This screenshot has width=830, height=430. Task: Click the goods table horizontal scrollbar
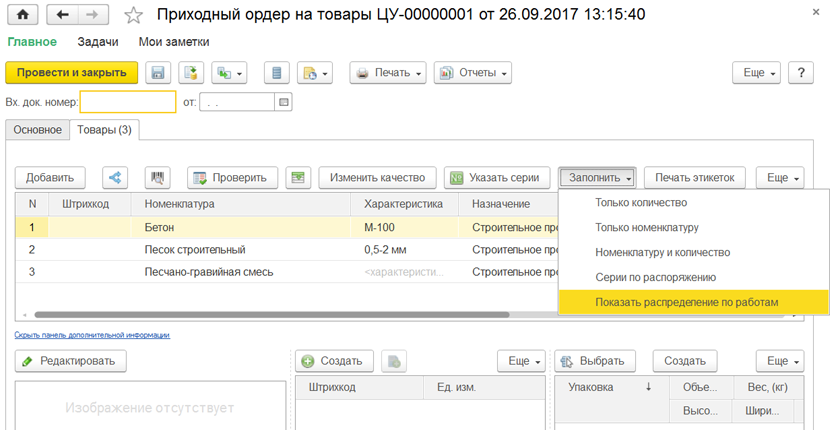(x=272, y=315)
